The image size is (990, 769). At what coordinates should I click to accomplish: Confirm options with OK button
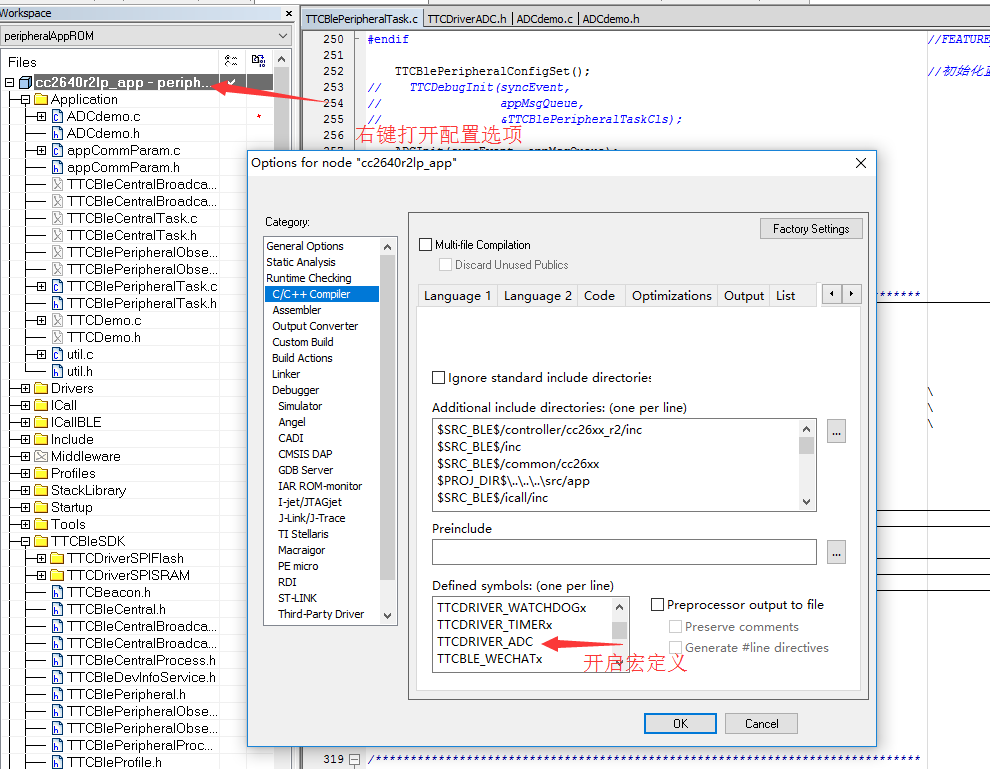coord(680,724)
